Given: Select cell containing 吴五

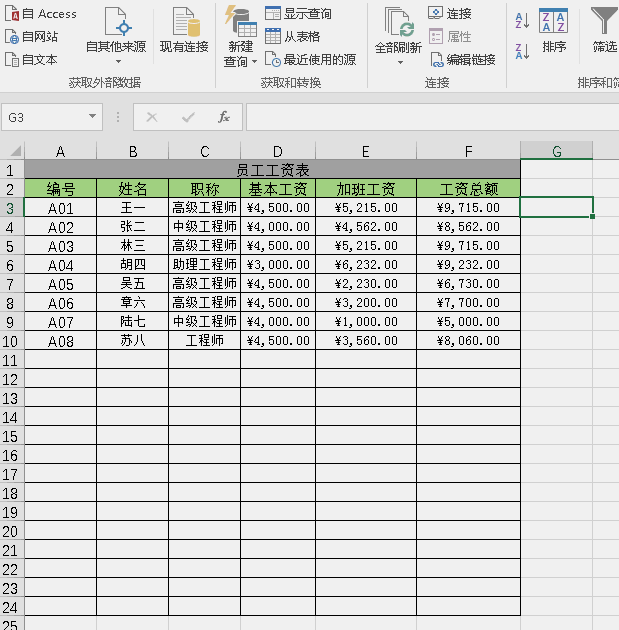Looking at the screenshot, I should [133, 284].
